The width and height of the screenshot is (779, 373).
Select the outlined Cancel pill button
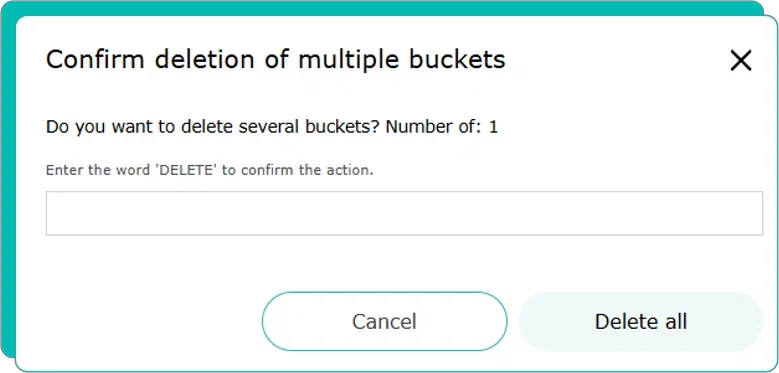(x=385, y=321)
